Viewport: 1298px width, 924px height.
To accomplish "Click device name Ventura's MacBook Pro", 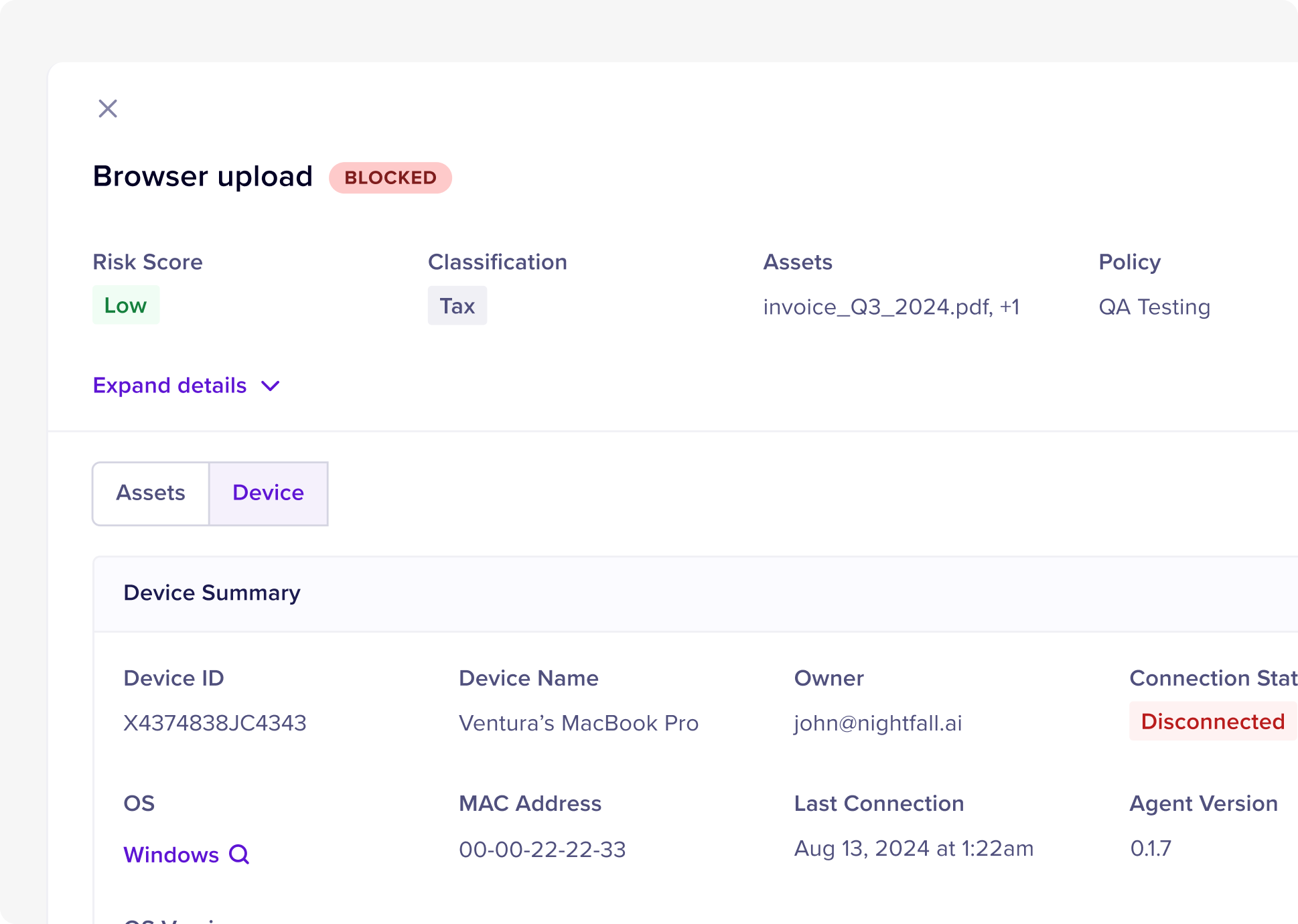I will tap(579, 723).
